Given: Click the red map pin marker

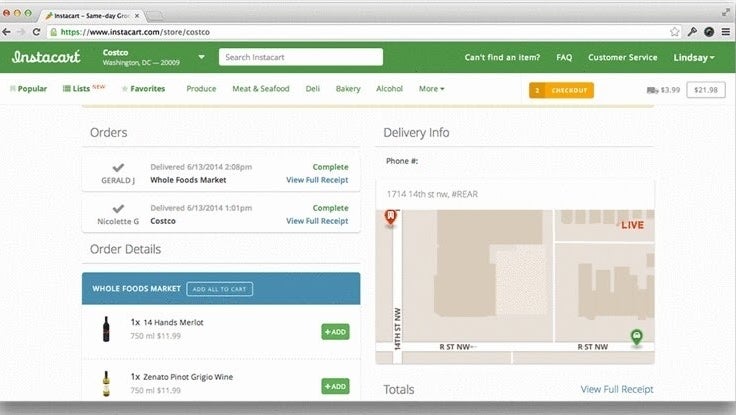Looking at the screenshot, I should [391, 218].
